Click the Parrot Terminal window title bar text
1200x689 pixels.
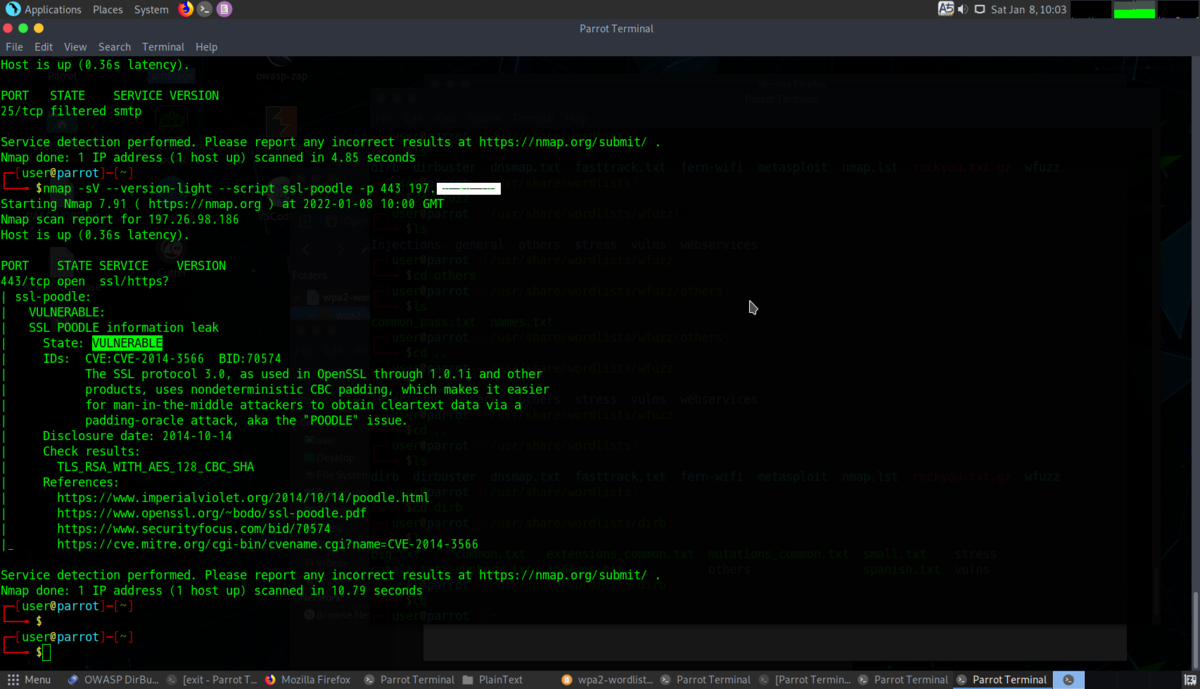[x=616, y=28]
